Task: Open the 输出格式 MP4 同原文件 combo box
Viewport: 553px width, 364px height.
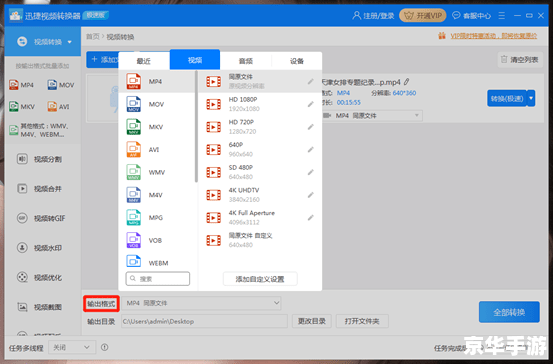Action: pyautogui.click(x=201, y=303)
